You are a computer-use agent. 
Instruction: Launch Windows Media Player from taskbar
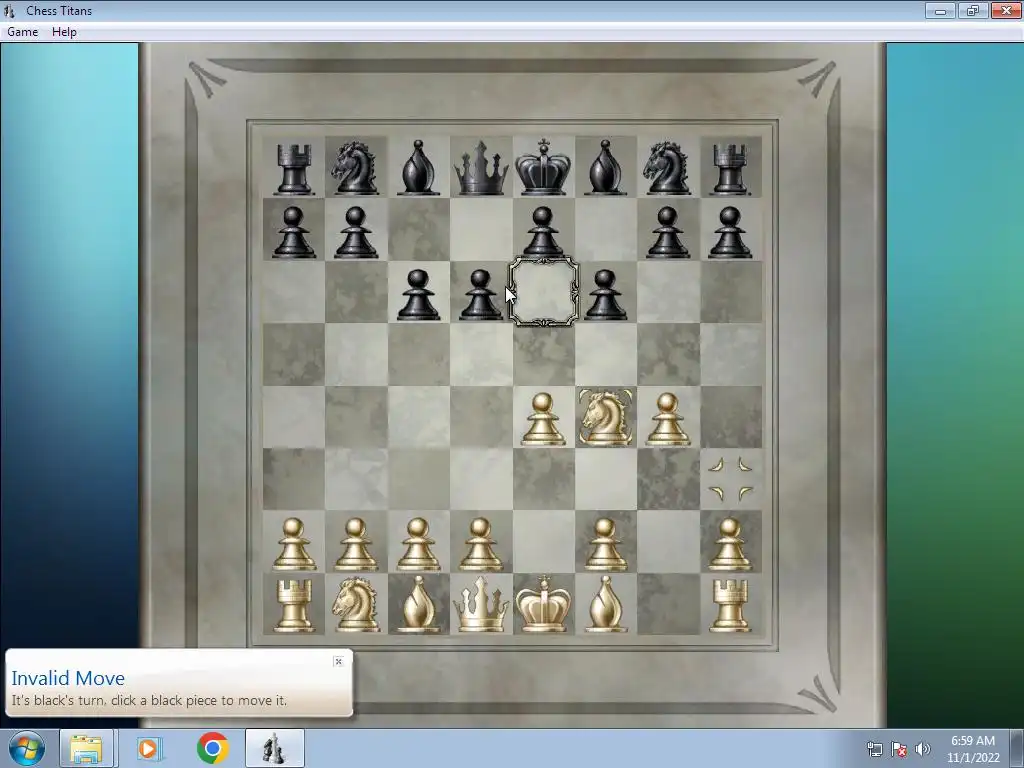pyautogui.click(x=149, y=749)
